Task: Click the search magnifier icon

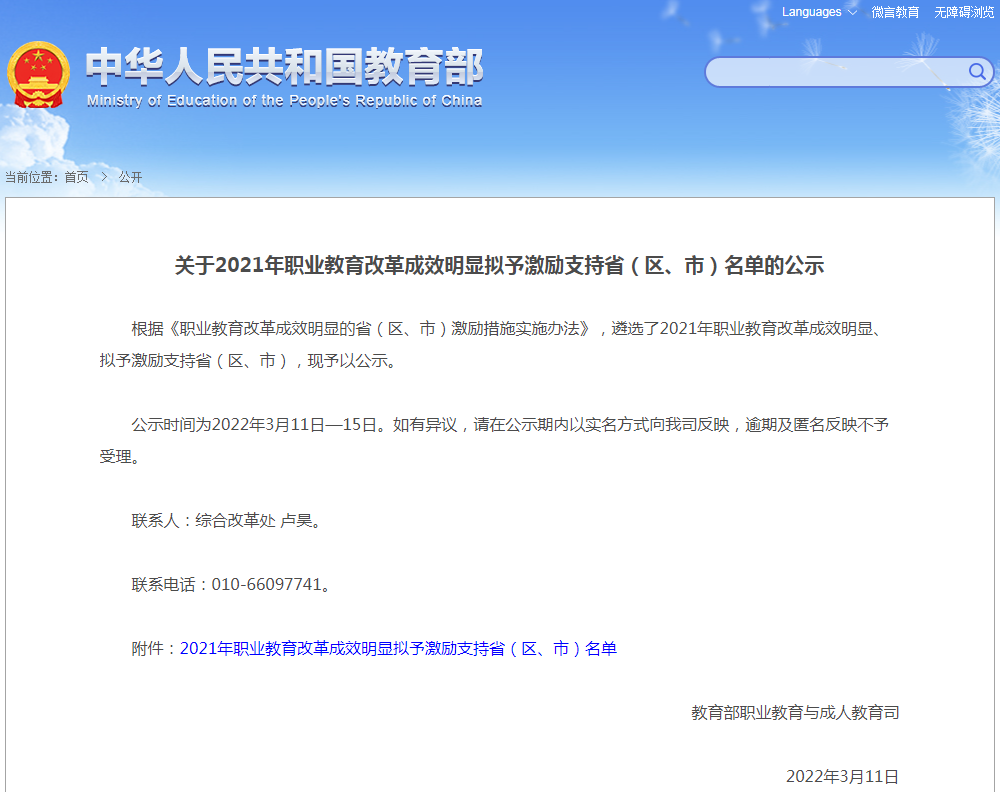Action: point(979,72)
